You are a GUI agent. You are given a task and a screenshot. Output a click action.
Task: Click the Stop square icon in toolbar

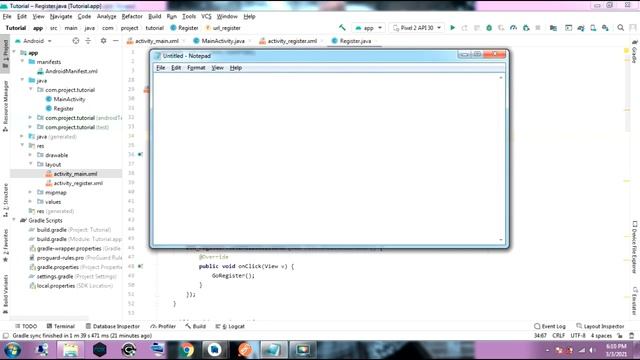coord(538,28)
